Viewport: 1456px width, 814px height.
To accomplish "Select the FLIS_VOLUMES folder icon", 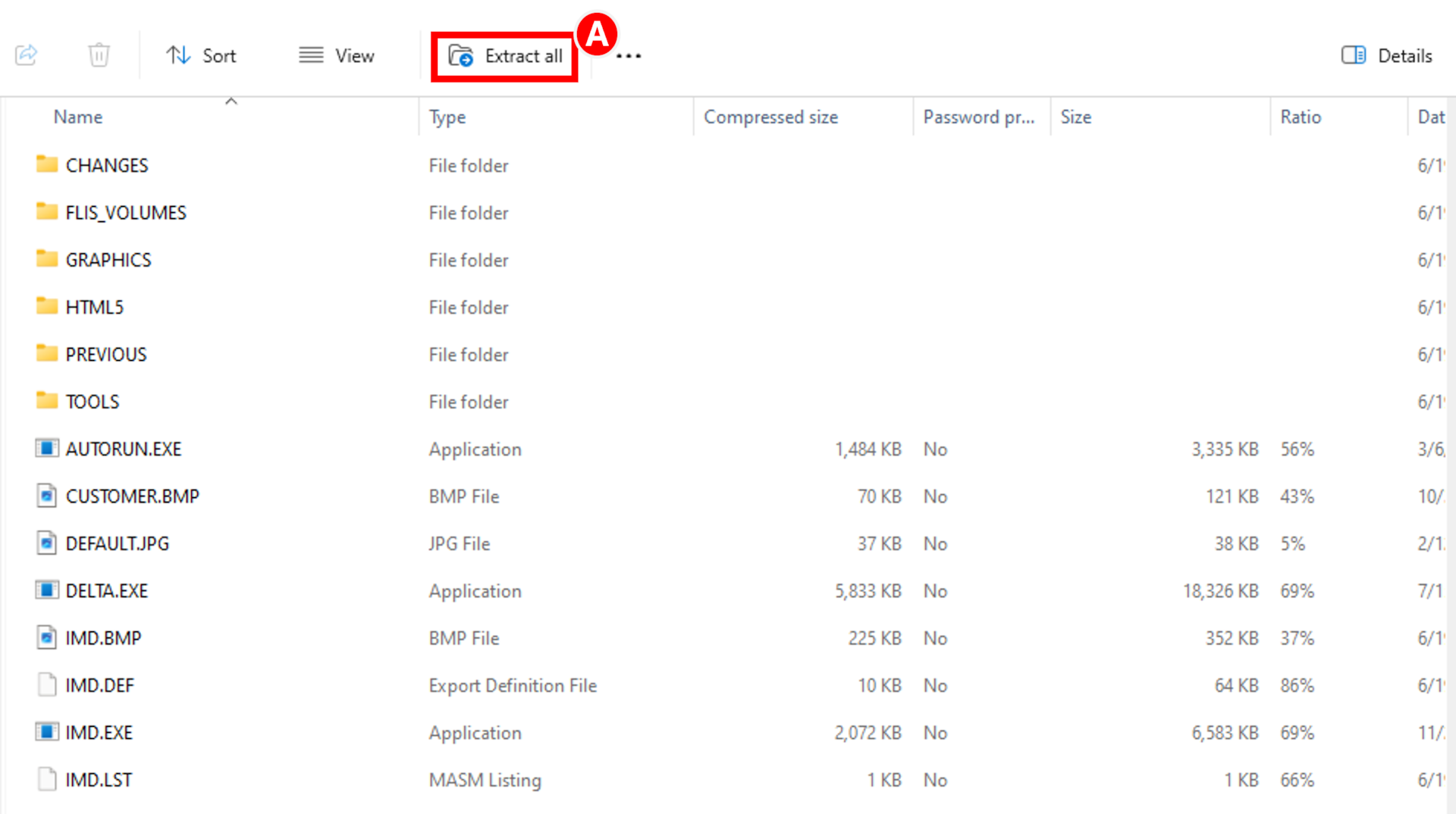I will coord(47,211).
